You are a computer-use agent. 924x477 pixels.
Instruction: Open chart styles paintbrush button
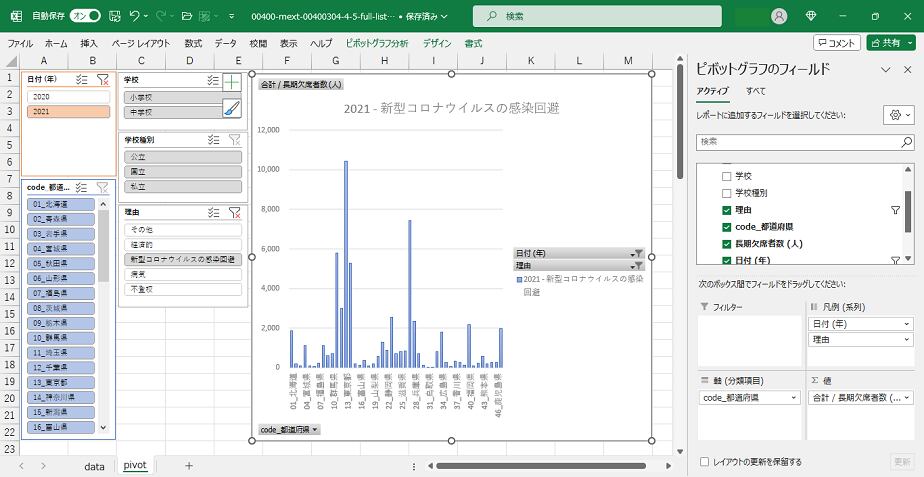pyautogui.click(x=231, y=108)
